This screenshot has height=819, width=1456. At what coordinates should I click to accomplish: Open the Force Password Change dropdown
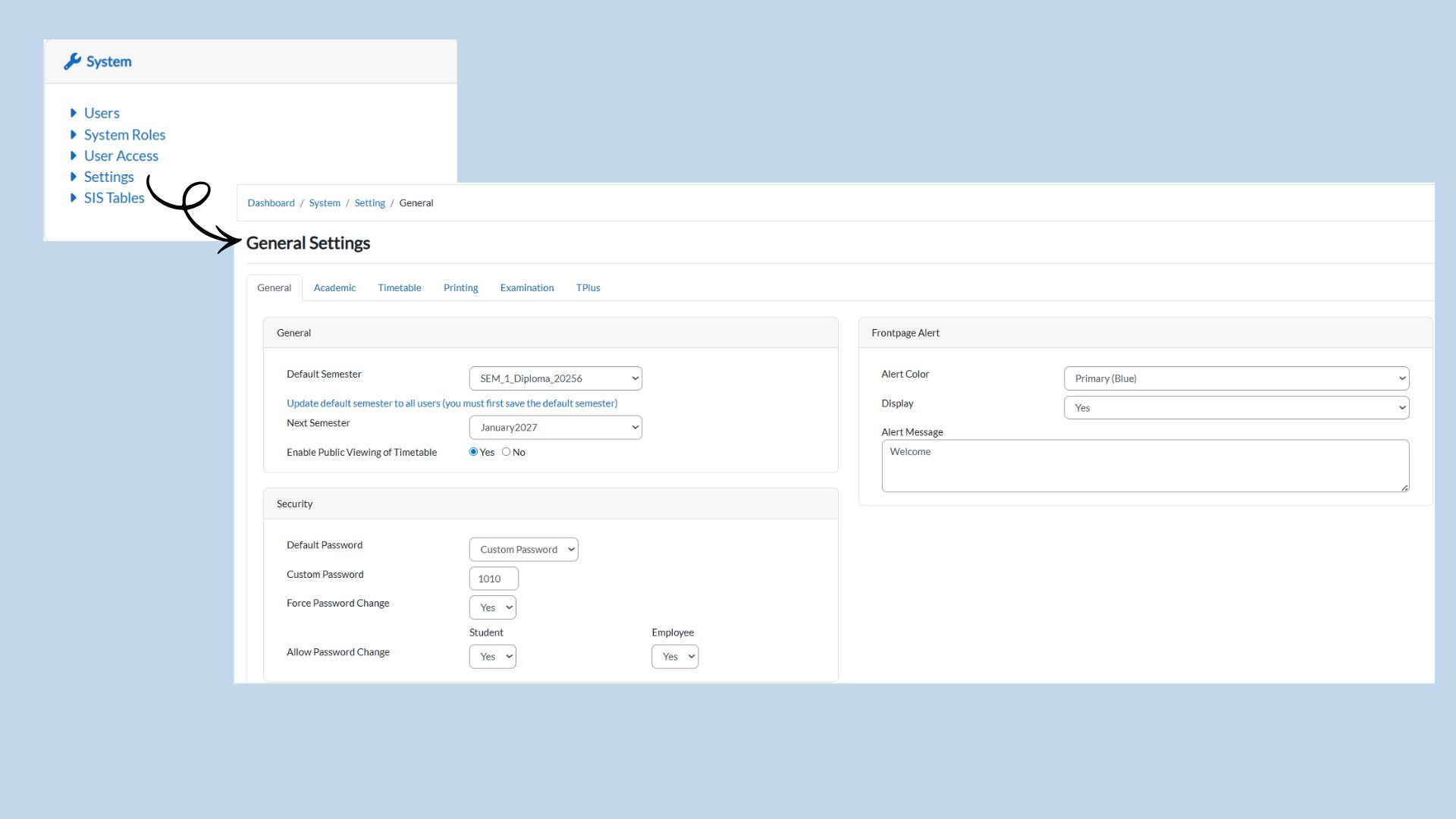click(x=492, y=607)
